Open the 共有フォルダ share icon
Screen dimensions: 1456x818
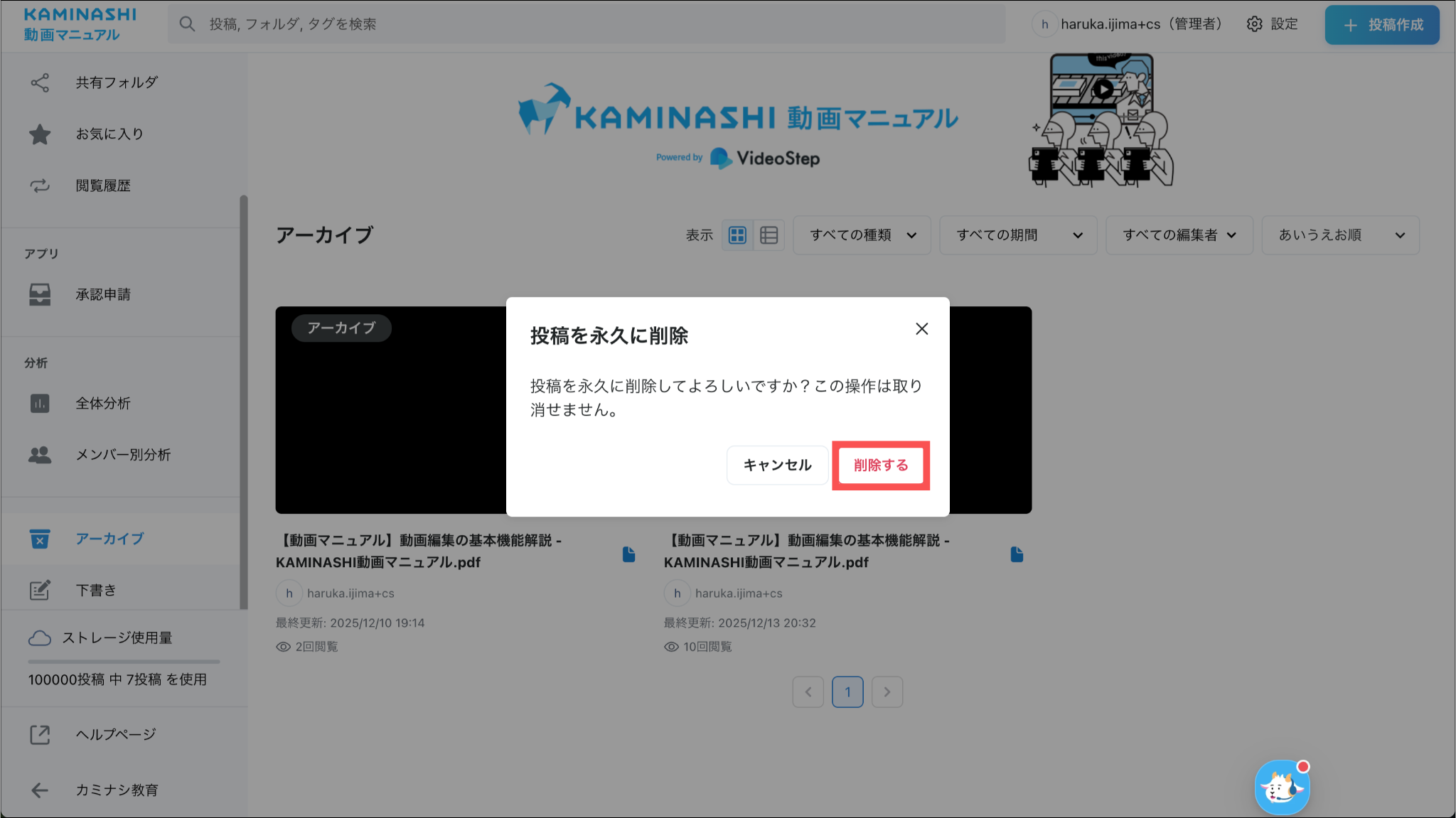(40, 82)
